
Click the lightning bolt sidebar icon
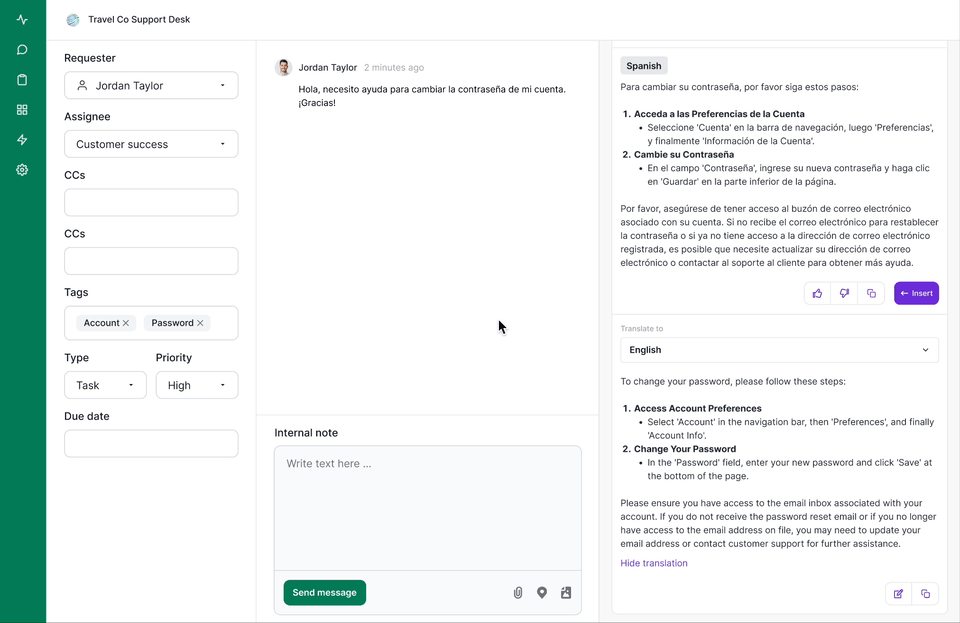tap(21, 140)
